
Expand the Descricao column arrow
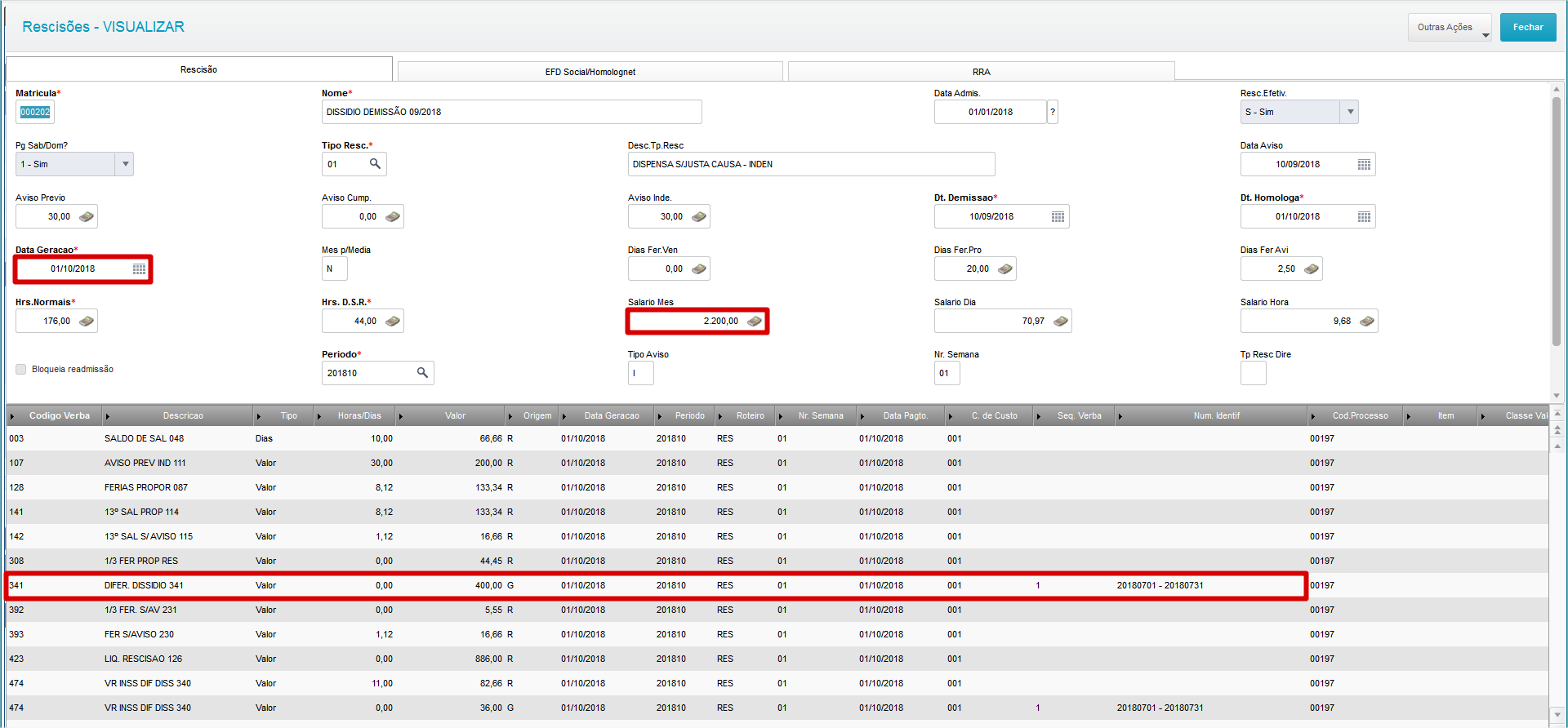tap(107, 417)
